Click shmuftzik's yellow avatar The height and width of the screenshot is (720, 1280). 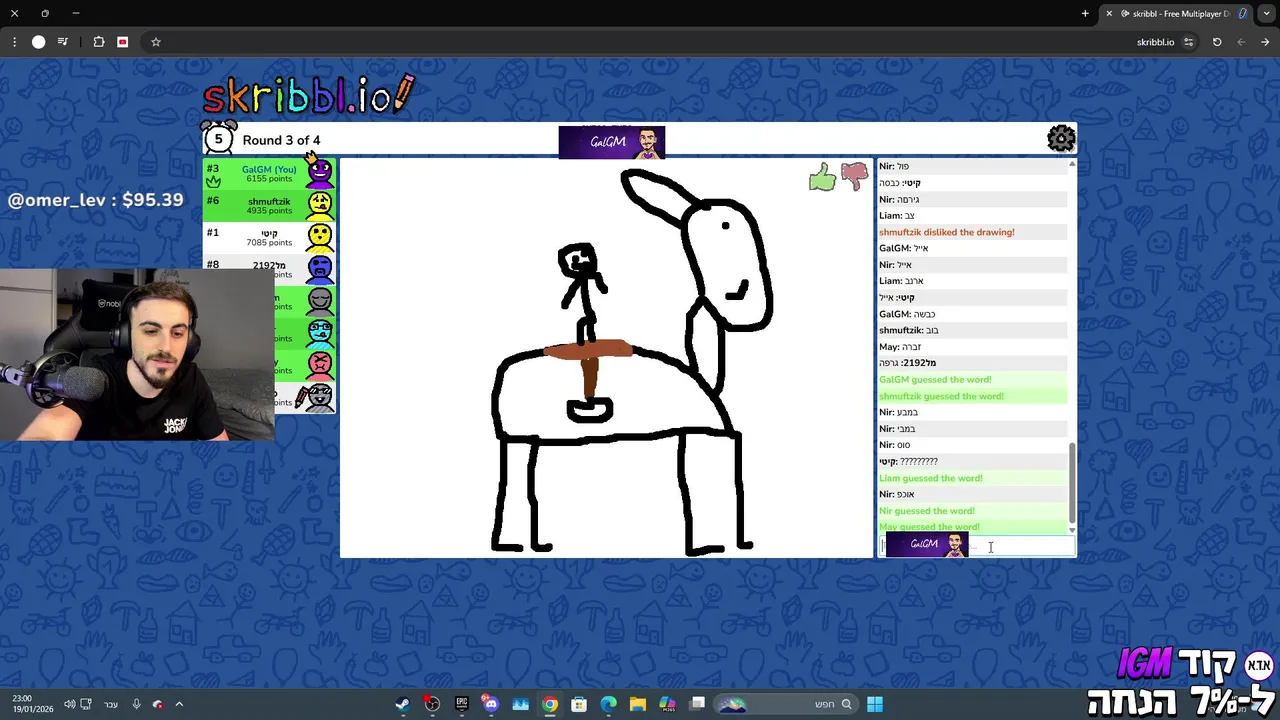[x=319, y=205]
